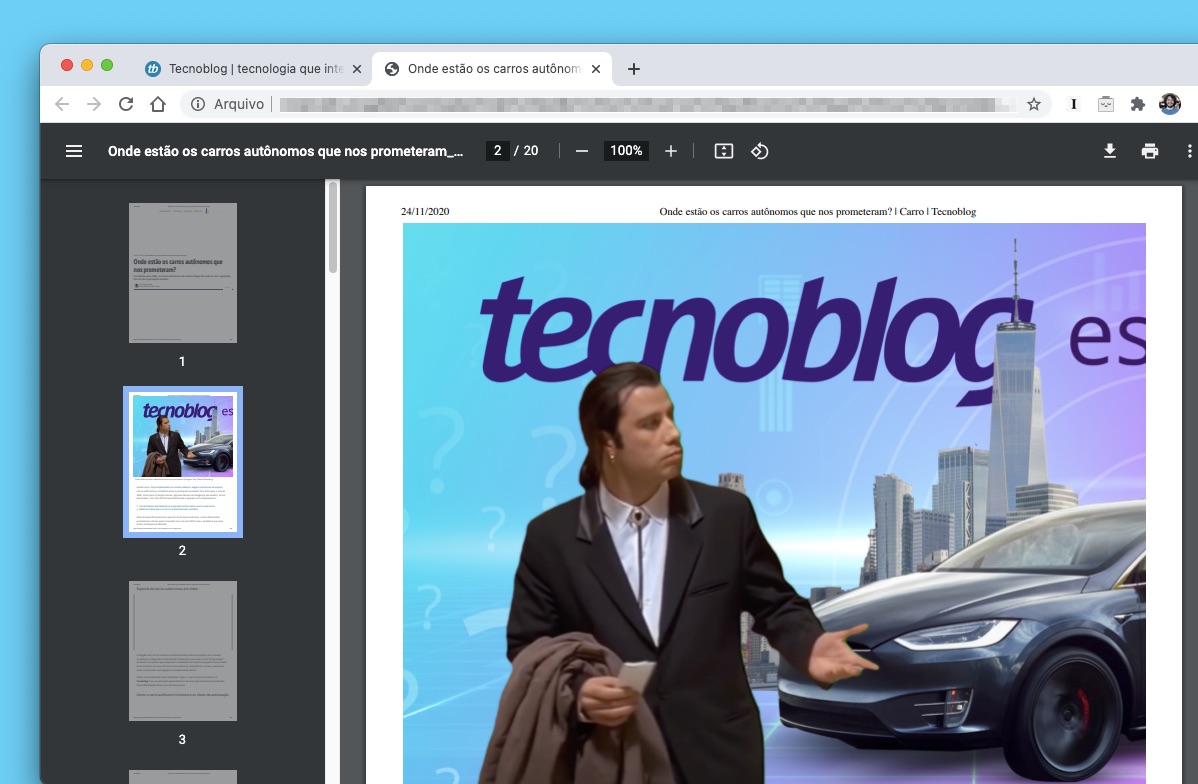Close the Onde estão os carros tab
This screenshot has height=784, width=1198.
tap(596, 69)
